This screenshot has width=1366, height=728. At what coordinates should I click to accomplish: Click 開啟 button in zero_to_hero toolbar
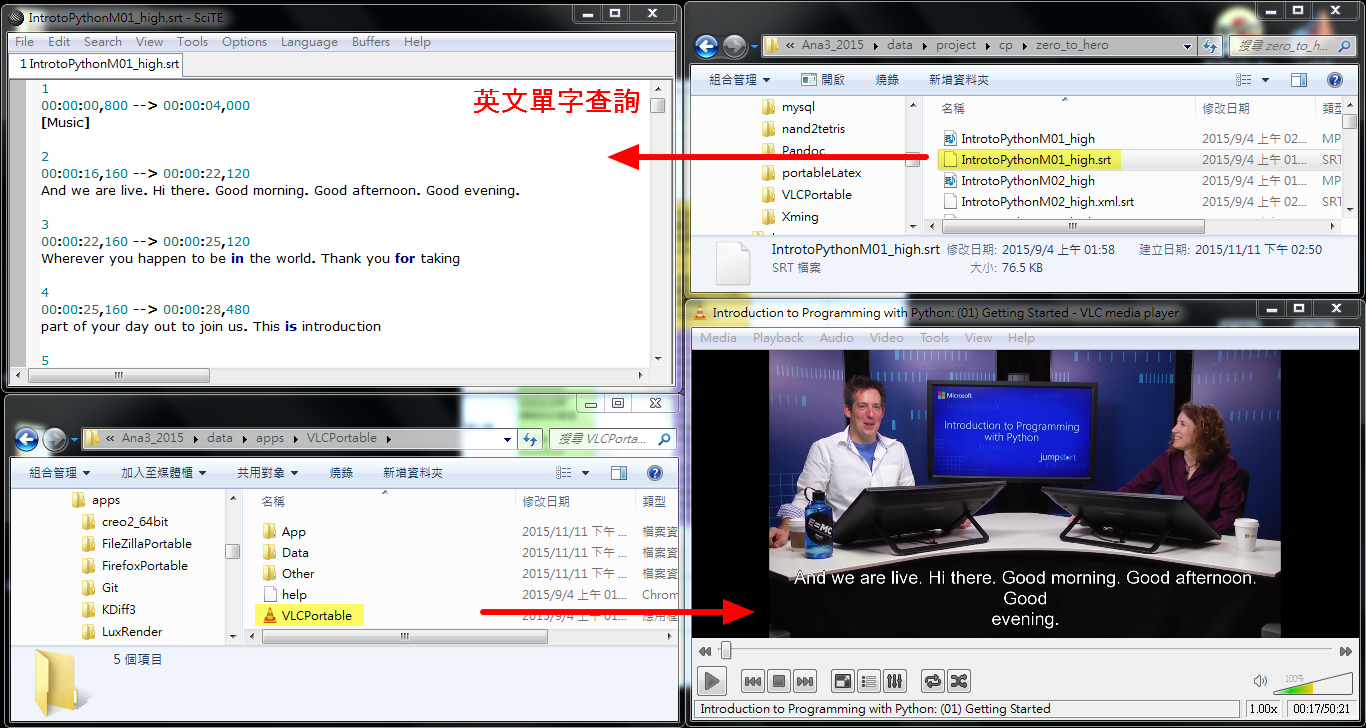(823, 80)
